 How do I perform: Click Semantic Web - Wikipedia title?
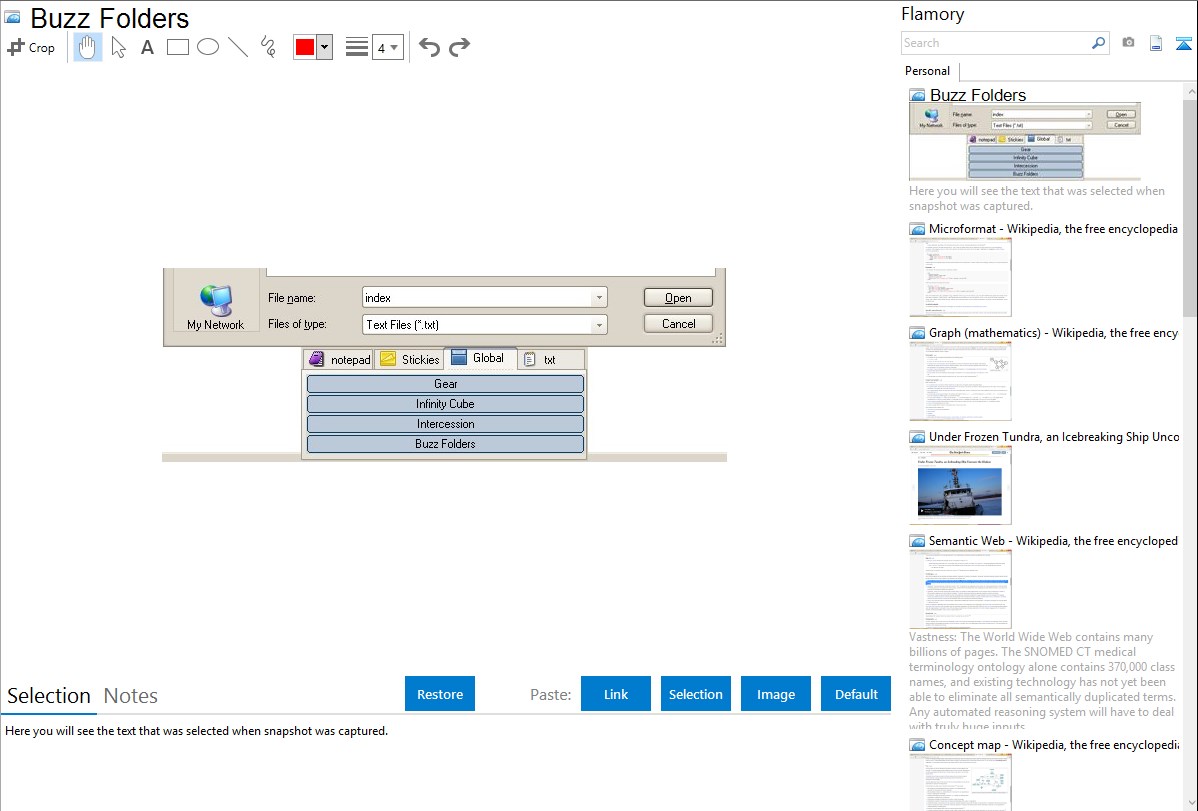click(x=1053, y=540)
